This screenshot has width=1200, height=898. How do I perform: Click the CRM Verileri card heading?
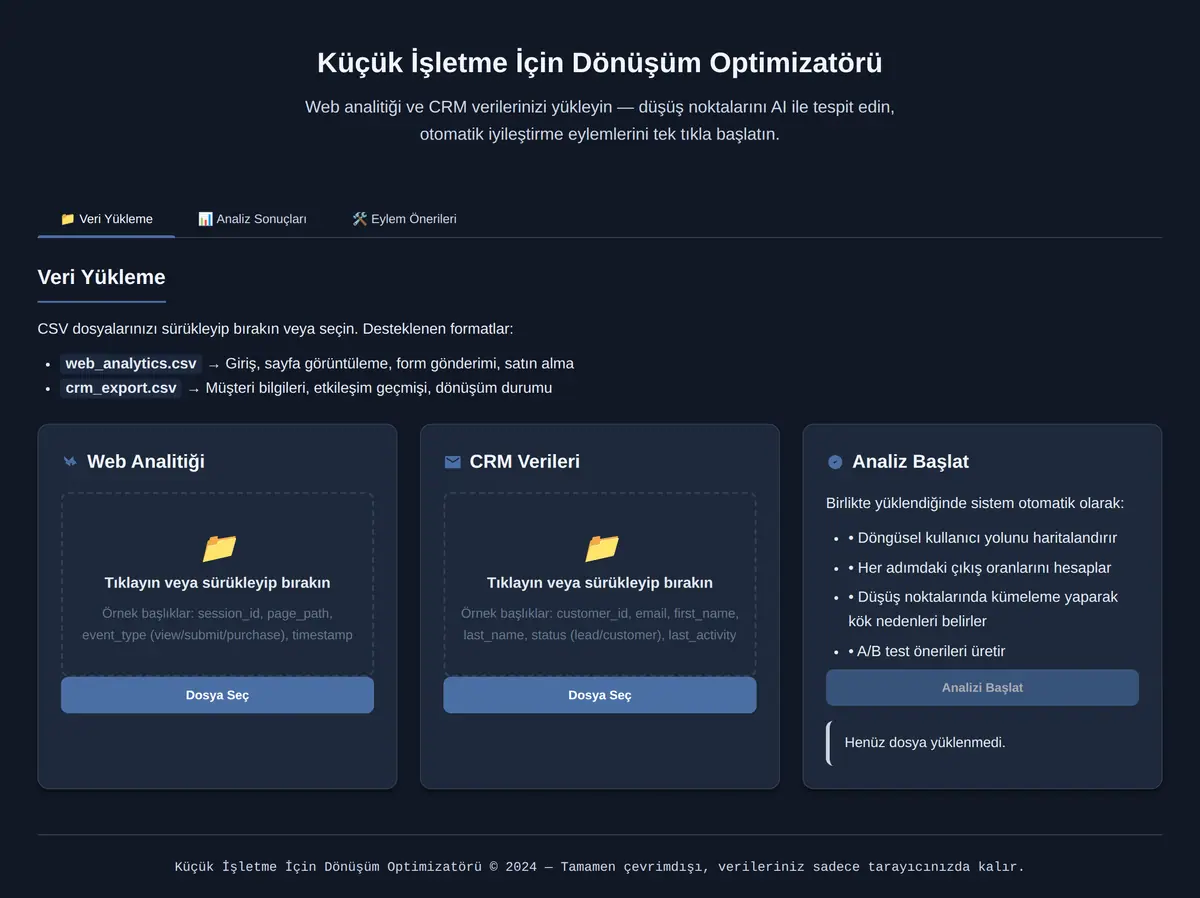point(525,462)
